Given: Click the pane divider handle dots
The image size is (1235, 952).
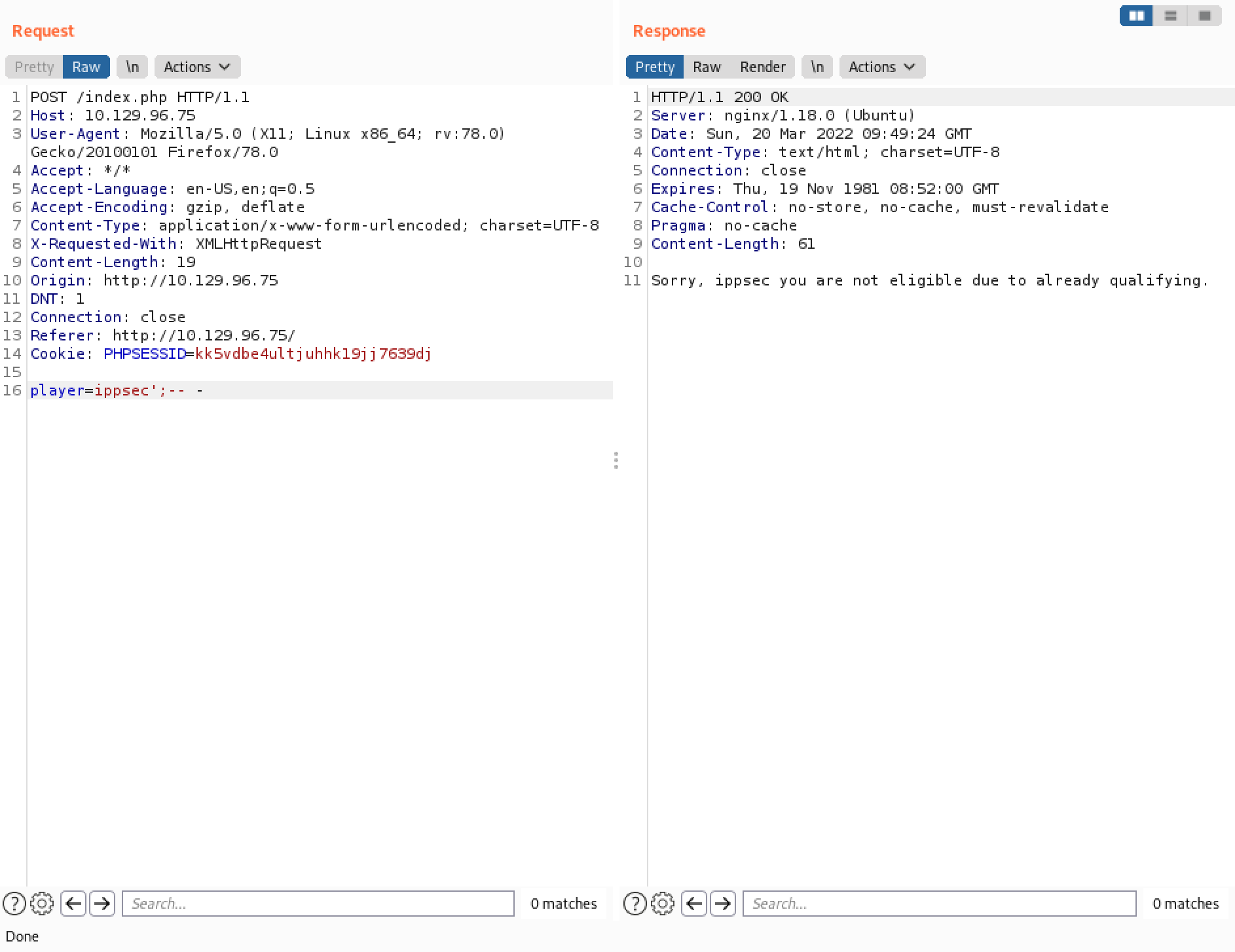Looking at the screenshot, I should (616, 460).
